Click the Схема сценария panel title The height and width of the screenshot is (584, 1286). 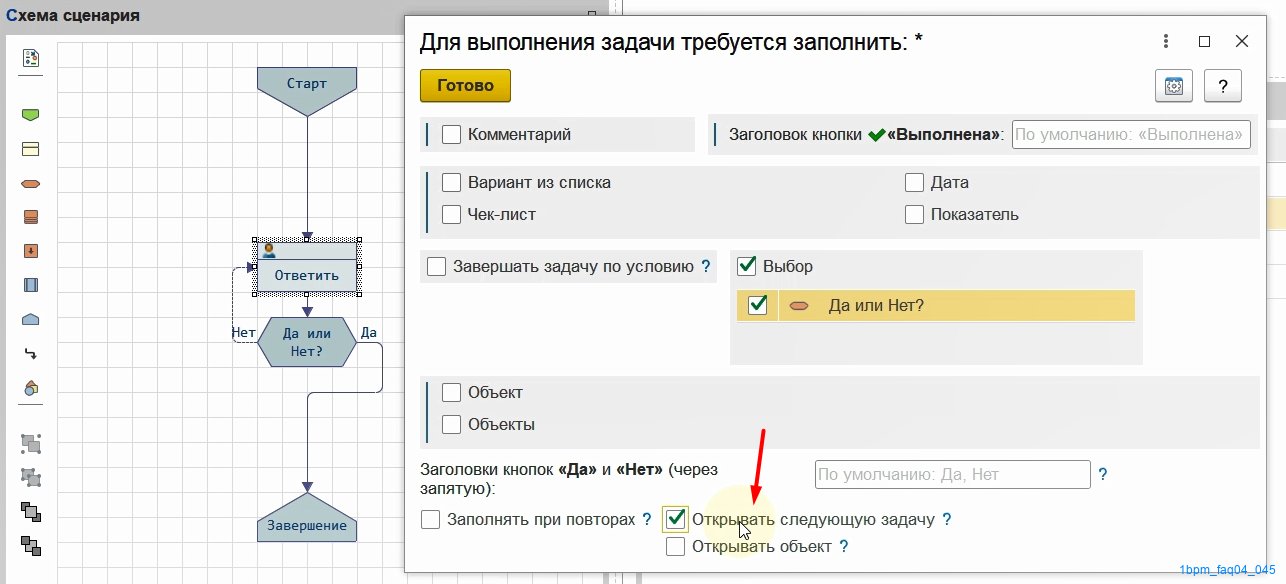point(73,15)
